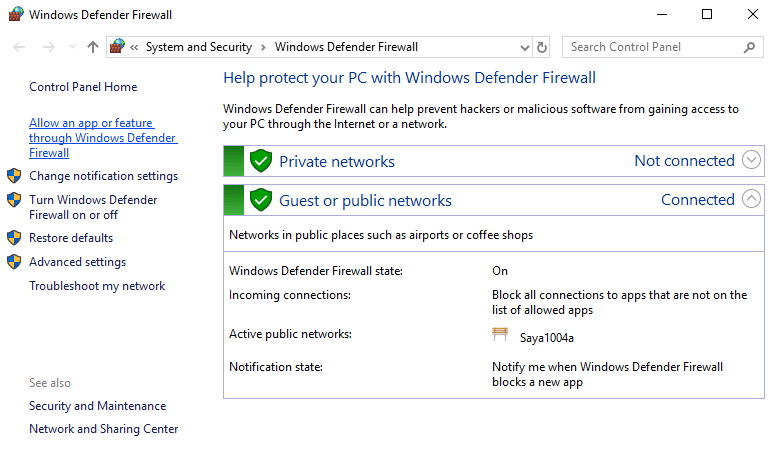Go up one level with Up arrow
Viewport: 775px width, 455px height.
92,47
